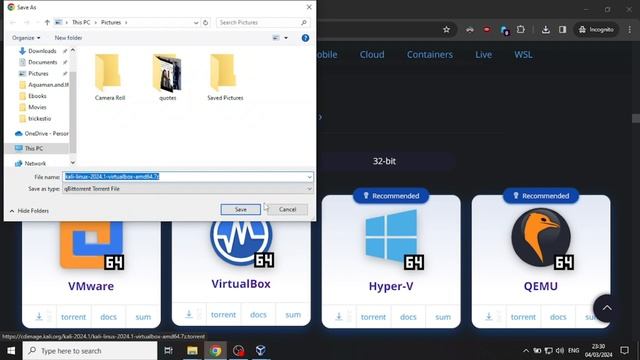The width and height of the screenshot is (640, 360).
Task: Refresh the Pictures folder view
Action: pos(205,22)
